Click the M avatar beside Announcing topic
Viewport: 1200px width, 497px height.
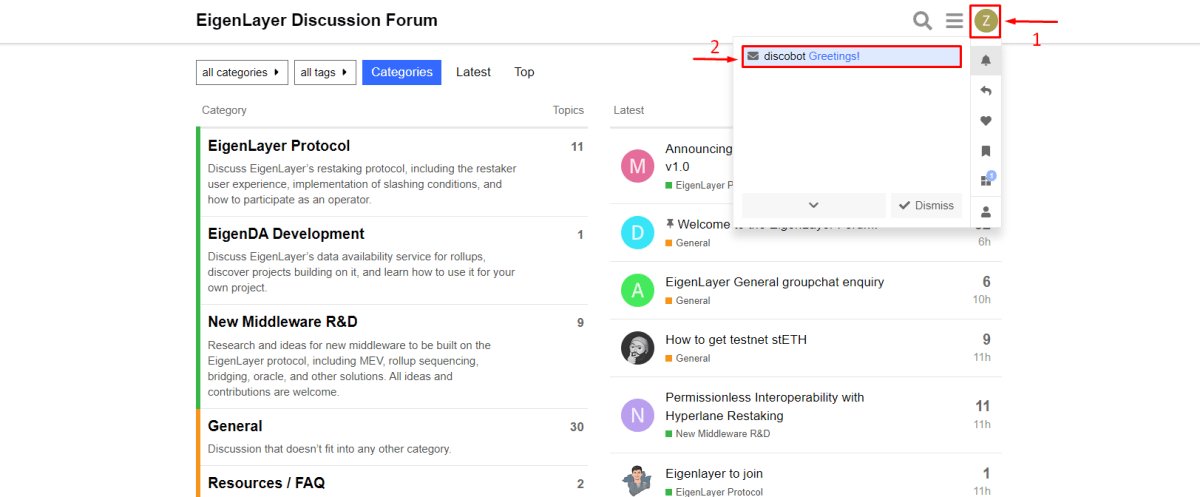click(x=637, y=165)
